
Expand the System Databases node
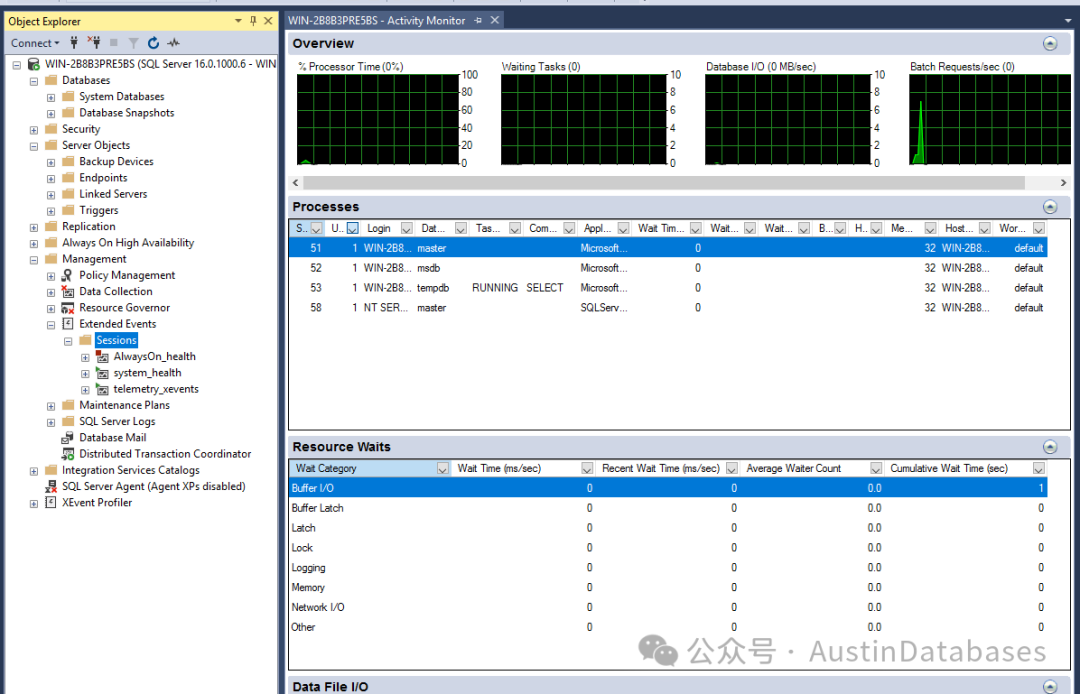tap(51, 98)
